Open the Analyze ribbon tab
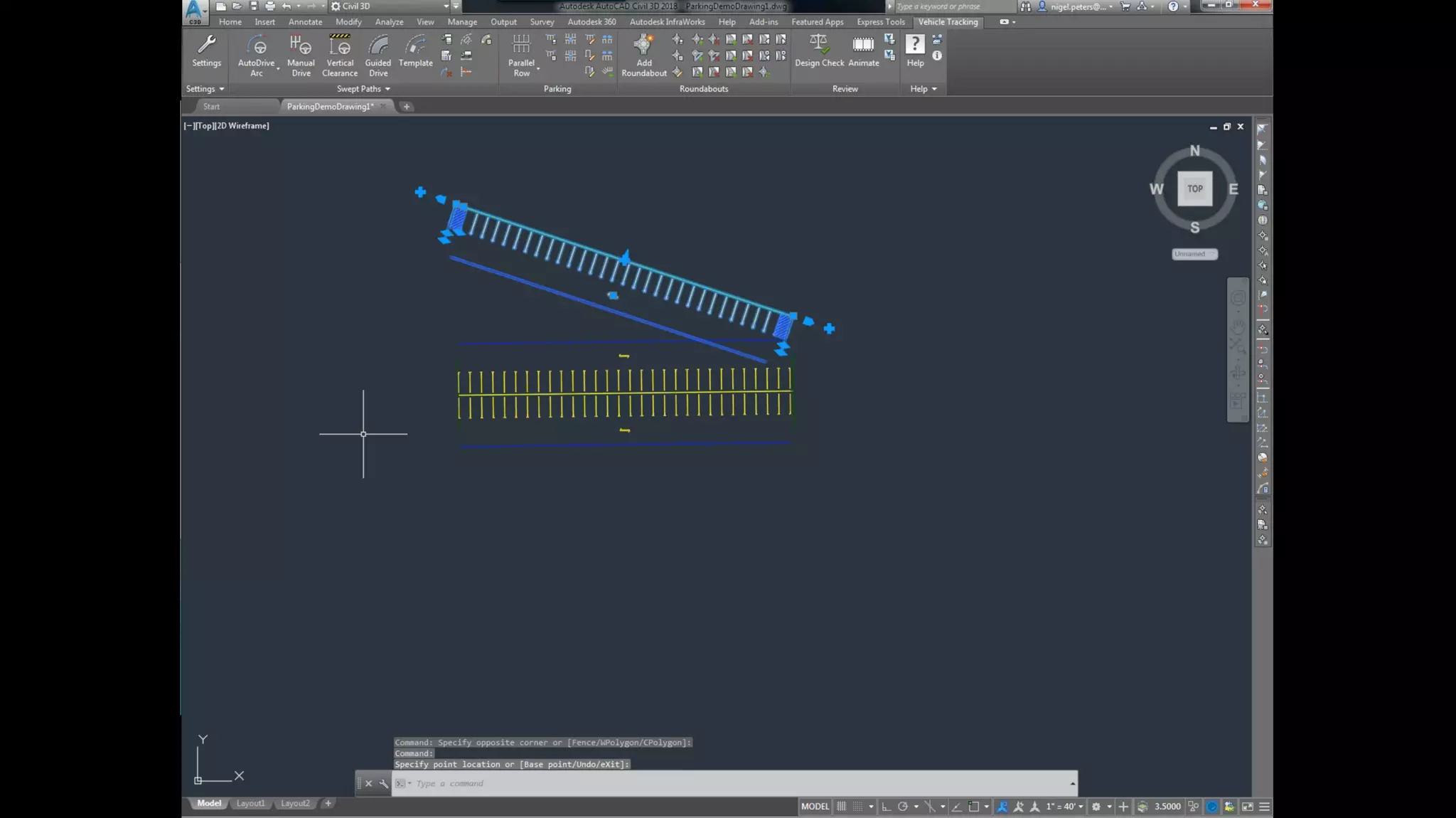Image resolution: width=1456 pixels, height=818 pixels. tap(389, 22)
